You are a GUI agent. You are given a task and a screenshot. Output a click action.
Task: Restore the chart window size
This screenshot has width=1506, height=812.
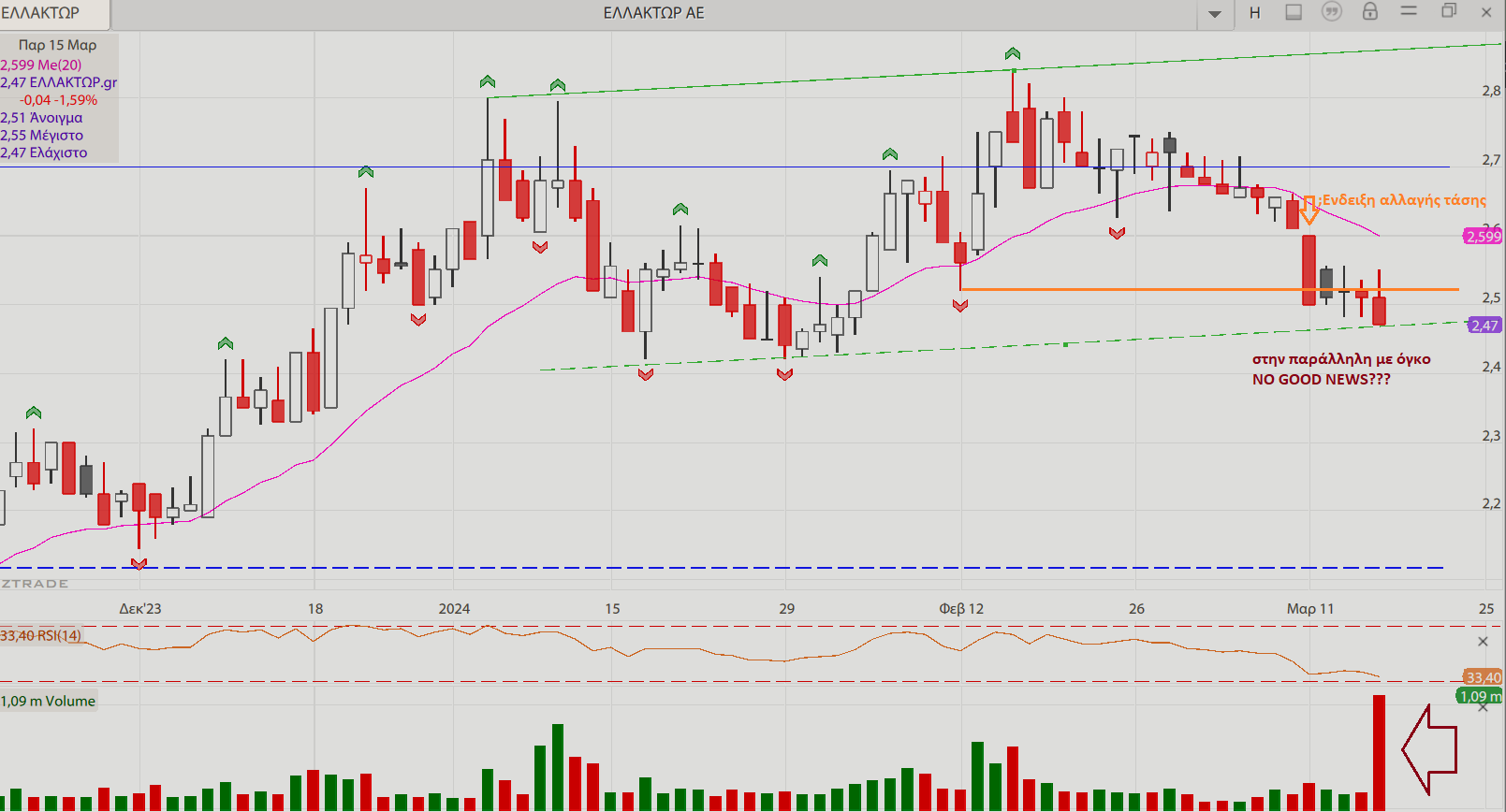(1449, 11)
